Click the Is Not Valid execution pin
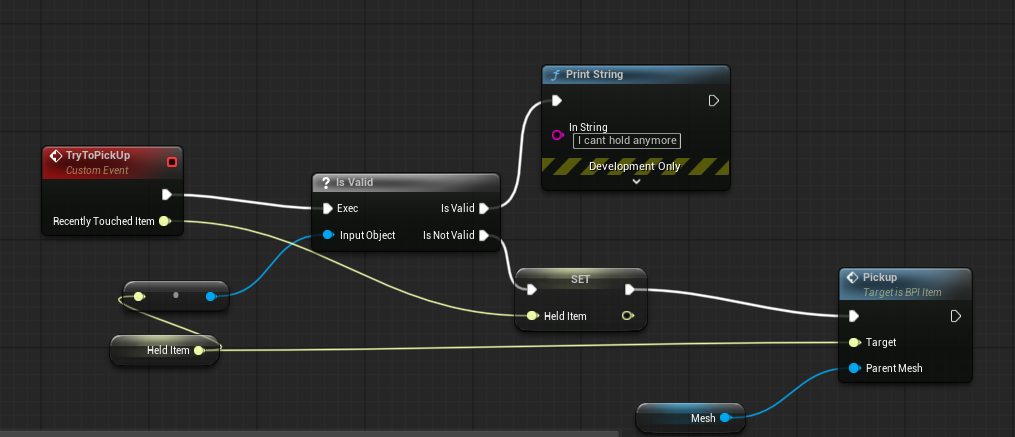1015x437 pixels. tap(484, 235)
